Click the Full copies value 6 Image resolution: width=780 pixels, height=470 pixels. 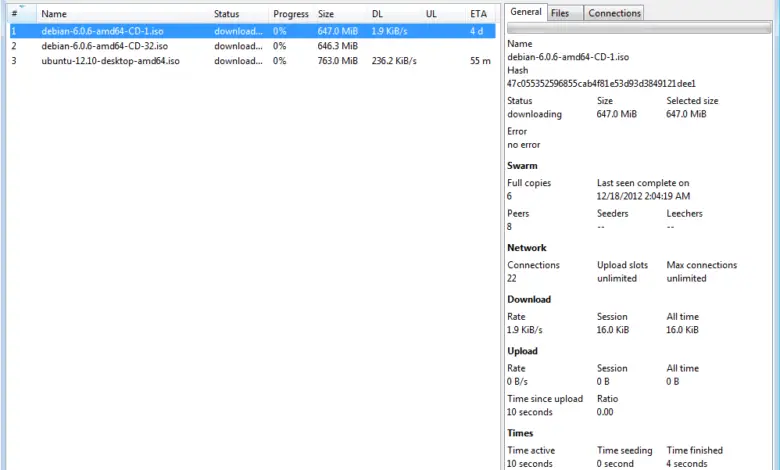click(509, 196)
